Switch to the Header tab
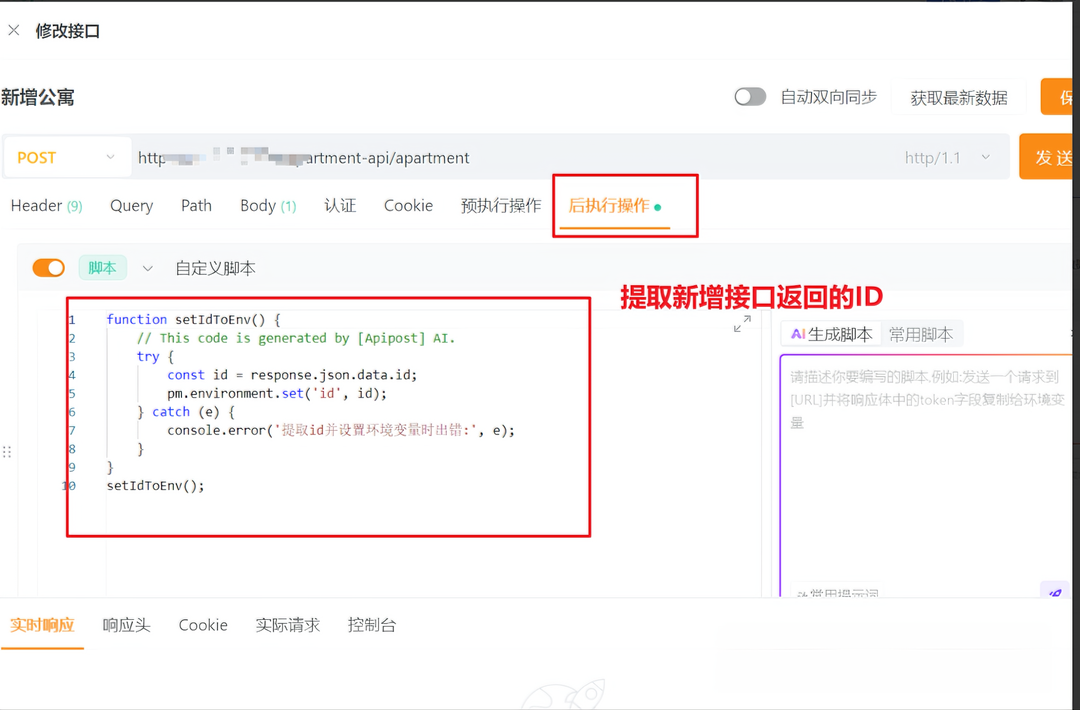The image size is (1080, 710). [46, 205]
